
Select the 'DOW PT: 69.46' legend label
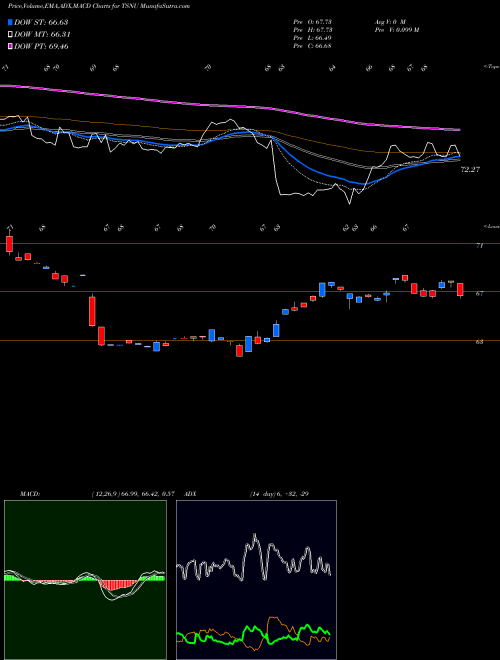[41, 46]
